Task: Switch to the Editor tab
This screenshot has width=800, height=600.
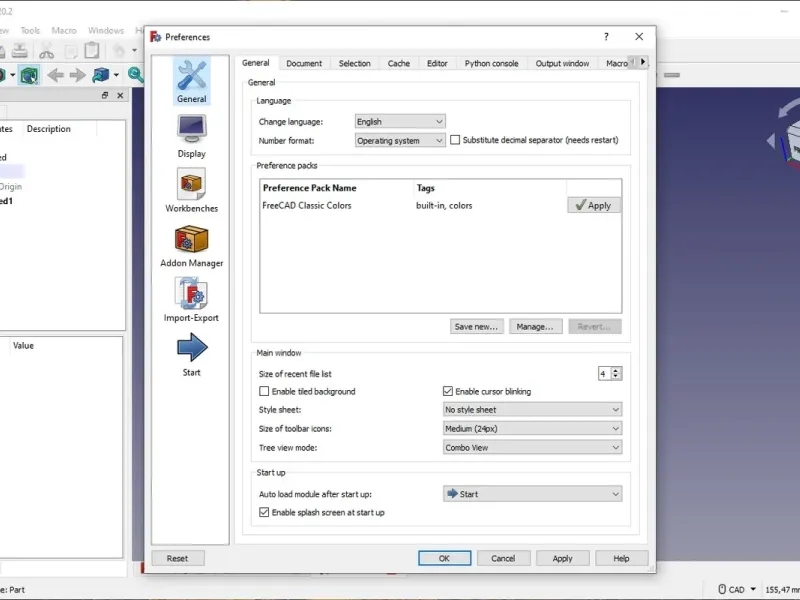Action: [x=437, y=63]
